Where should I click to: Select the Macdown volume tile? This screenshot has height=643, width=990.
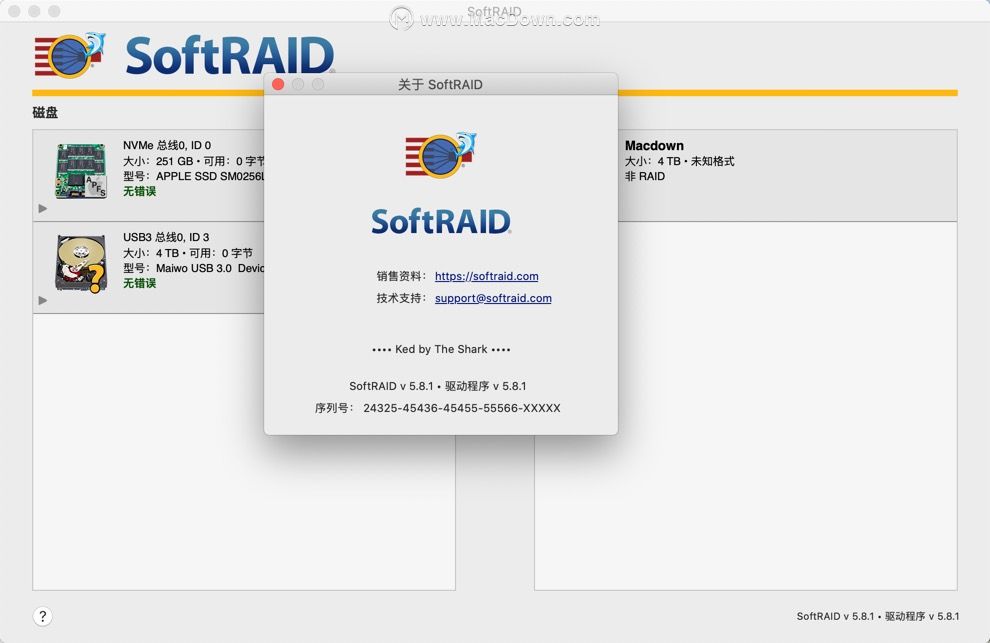787,176
